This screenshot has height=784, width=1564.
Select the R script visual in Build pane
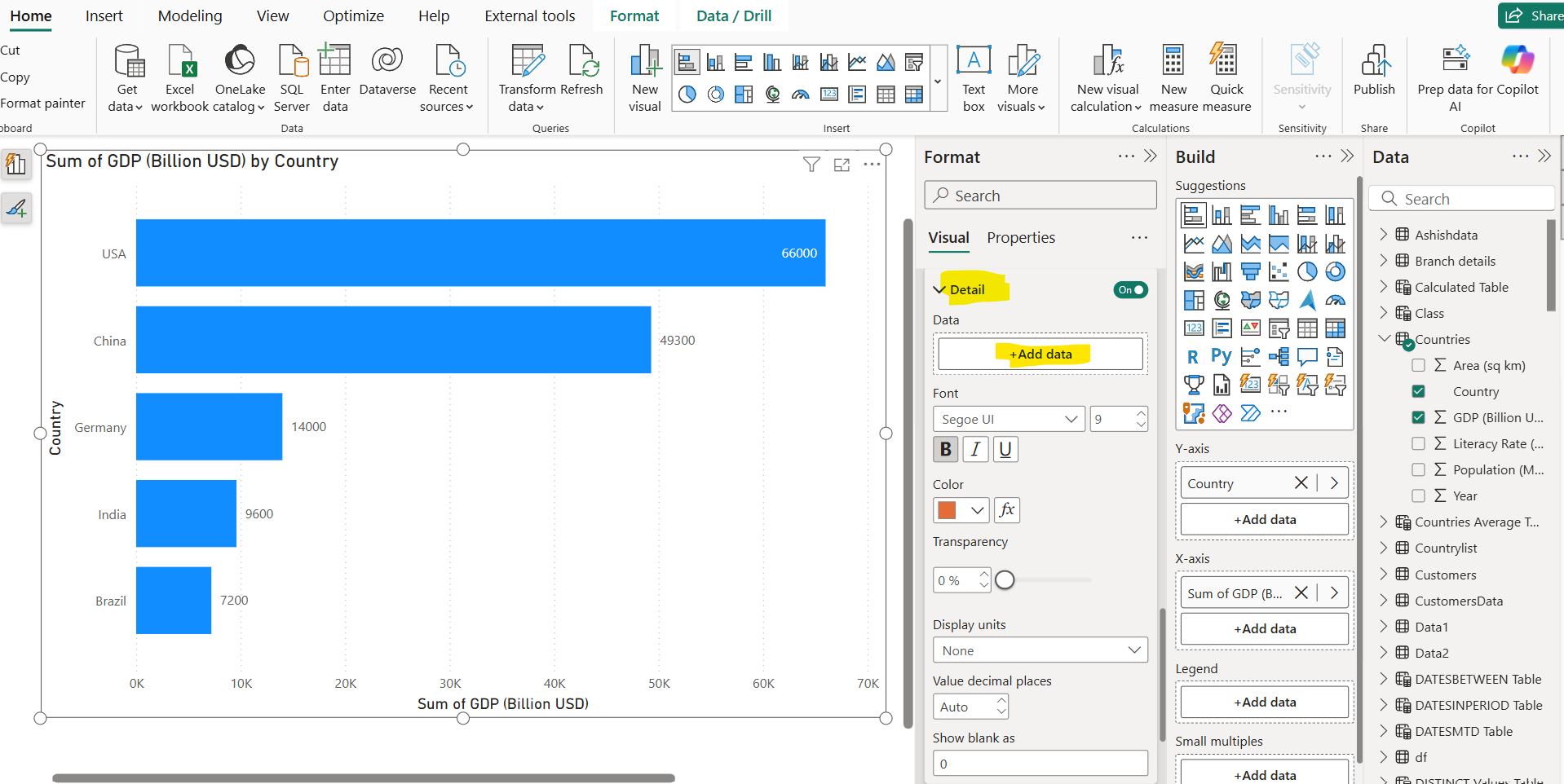click(x=1193, y=356)
